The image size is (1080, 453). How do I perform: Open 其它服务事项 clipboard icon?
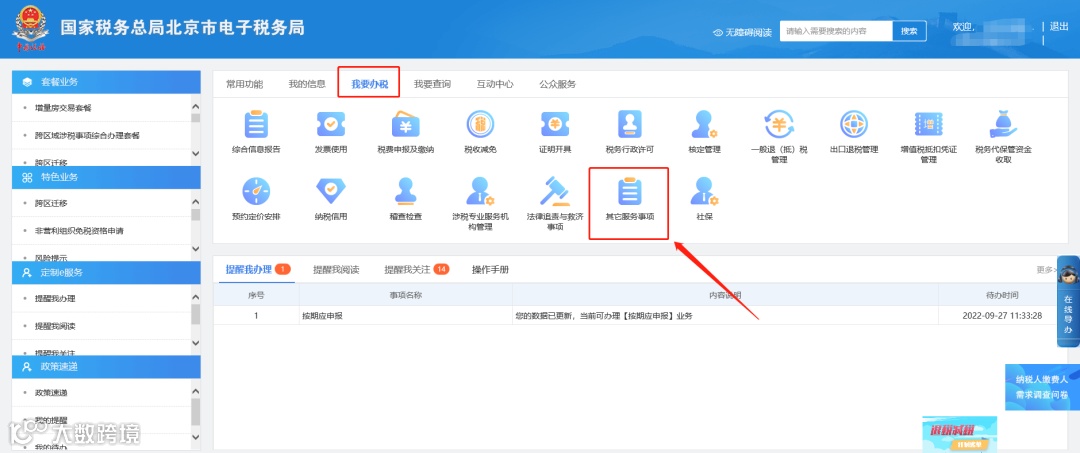tap(630, 191)
